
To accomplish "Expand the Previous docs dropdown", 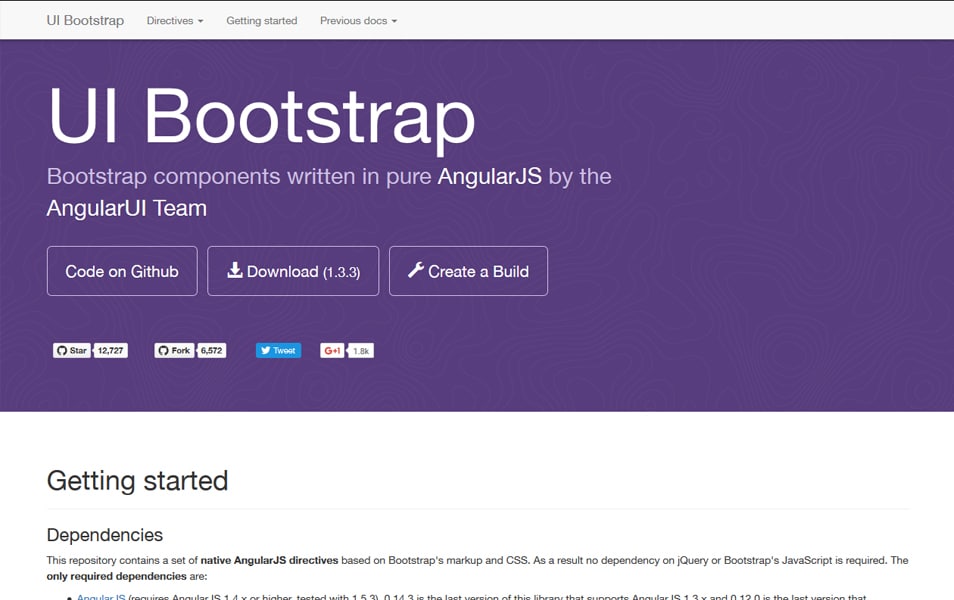I will [x=358, y=21].
